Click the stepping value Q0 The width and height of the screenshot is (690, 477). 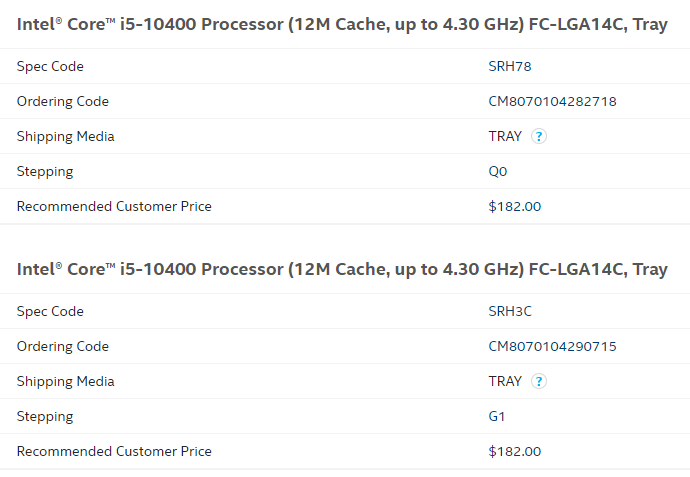(498, 171)
